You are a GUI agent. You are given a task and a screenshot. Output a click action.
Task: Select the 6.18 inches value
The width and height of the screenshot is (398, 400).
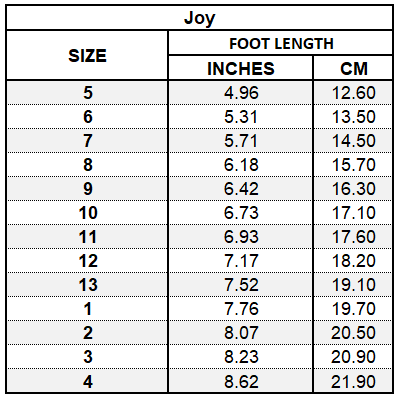pyautogui.click(x=241, y=165)
